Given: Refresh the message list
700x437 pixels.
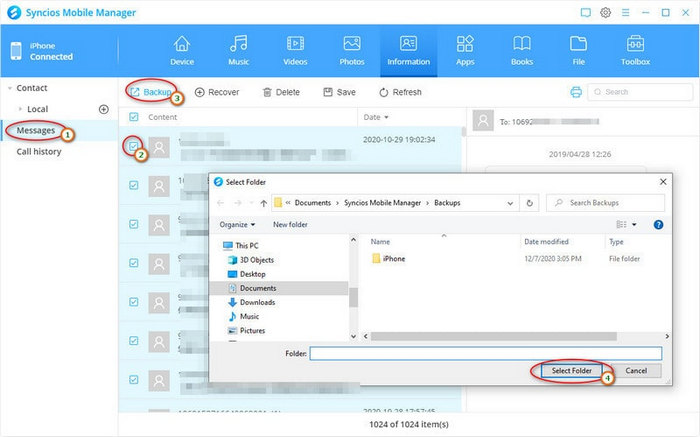Looking at the screenshot, I should tap(400, 92).
